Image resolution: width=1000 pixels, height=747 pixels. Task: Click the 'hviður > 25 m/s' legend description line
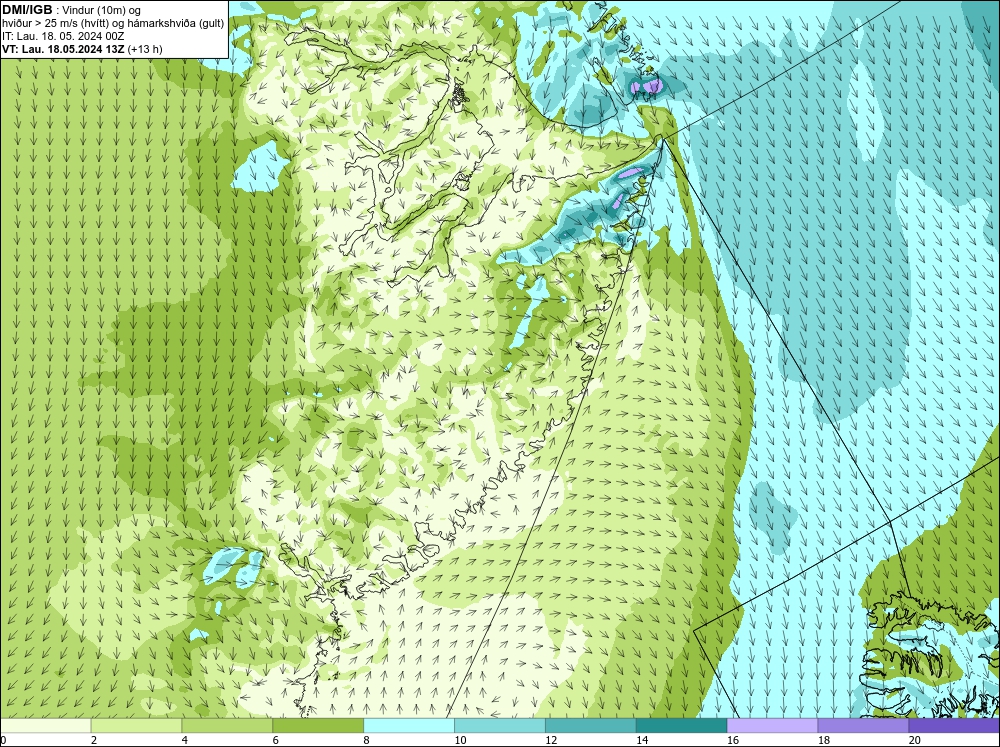[x=113, y=24]
